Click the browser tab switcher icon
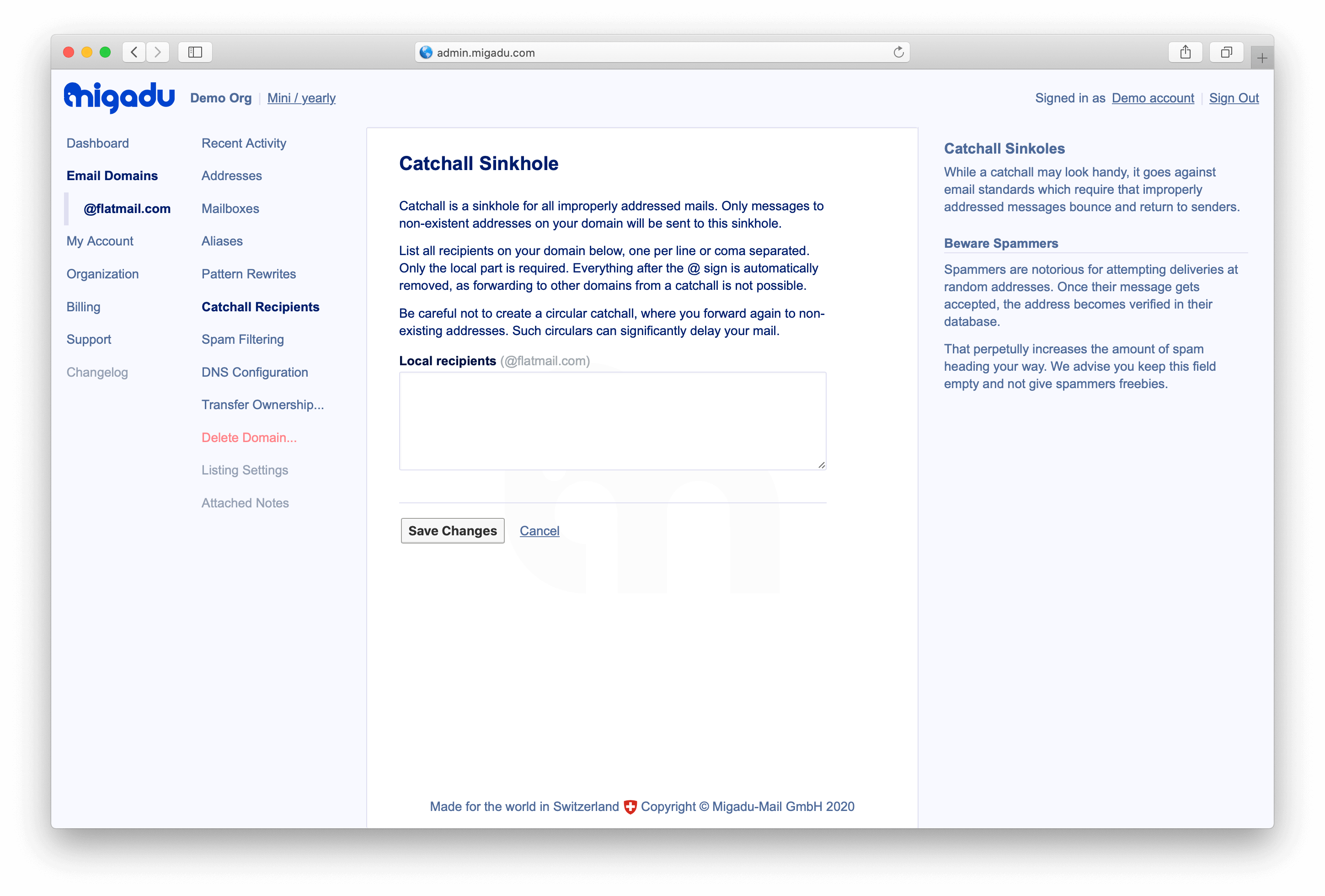Screen dimensions: 1325x896 (x=1225, y=51)
